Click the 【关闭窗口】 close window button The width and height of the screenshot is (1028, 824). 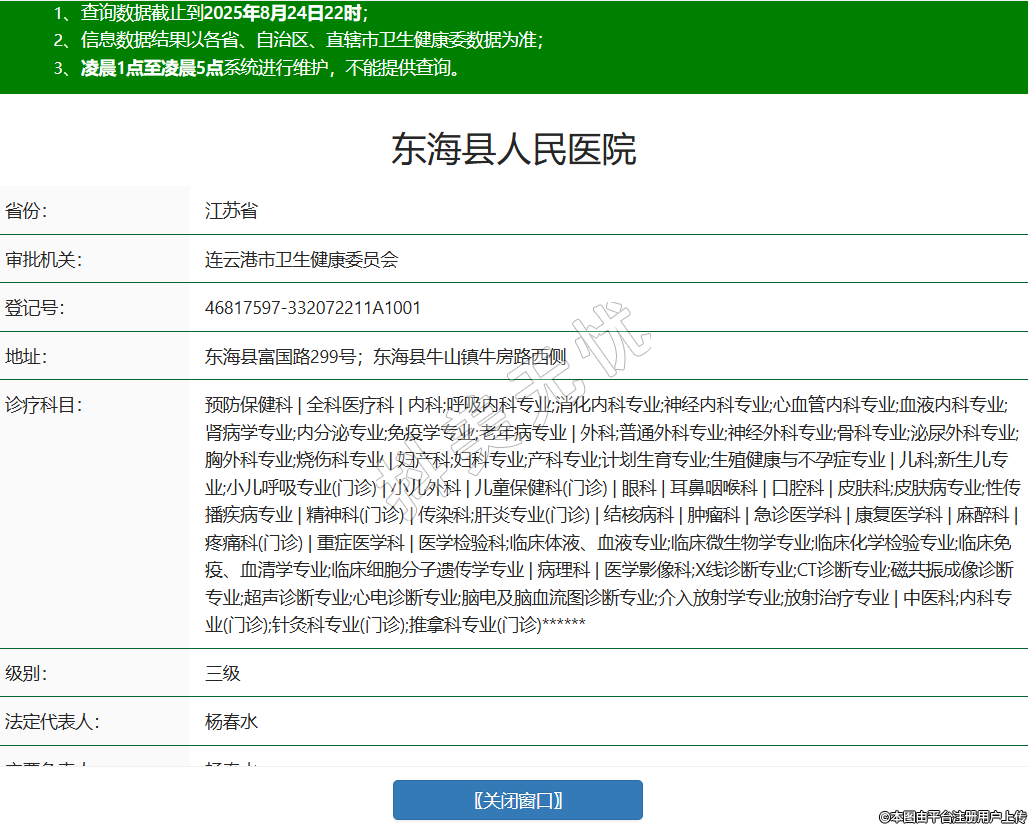pos(517,800)
